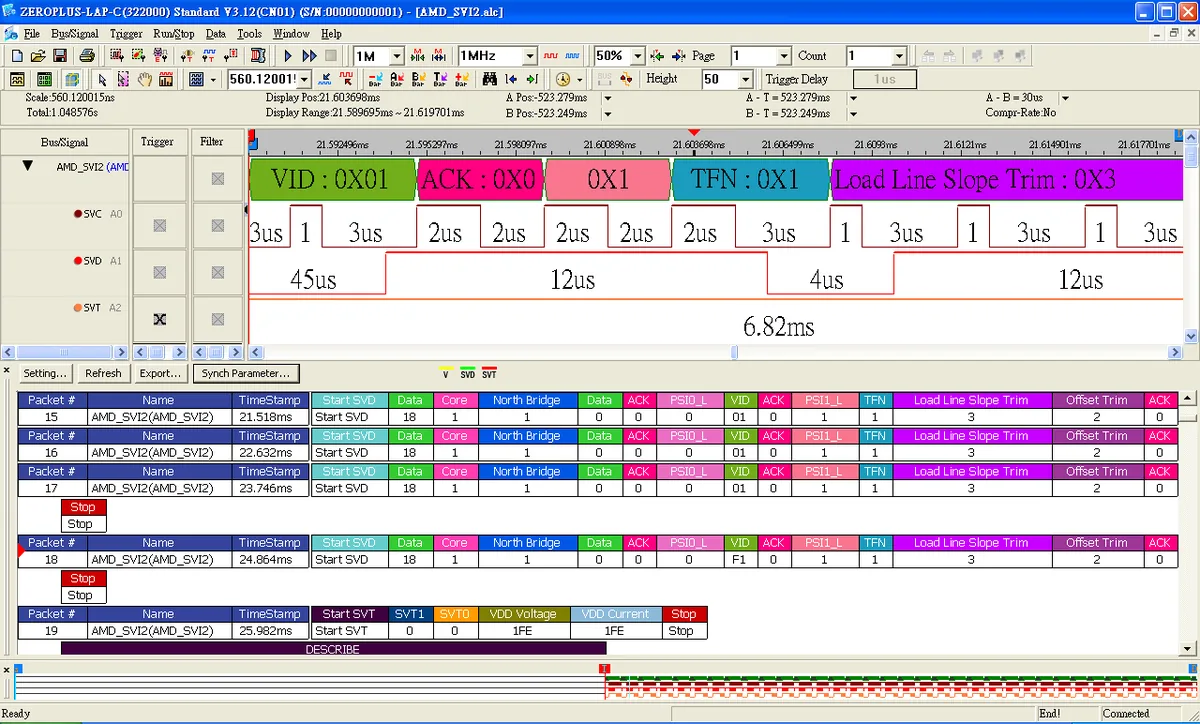Click the red T marker in overview strip
Screen dimensions: 1200x724
(603, 669)
